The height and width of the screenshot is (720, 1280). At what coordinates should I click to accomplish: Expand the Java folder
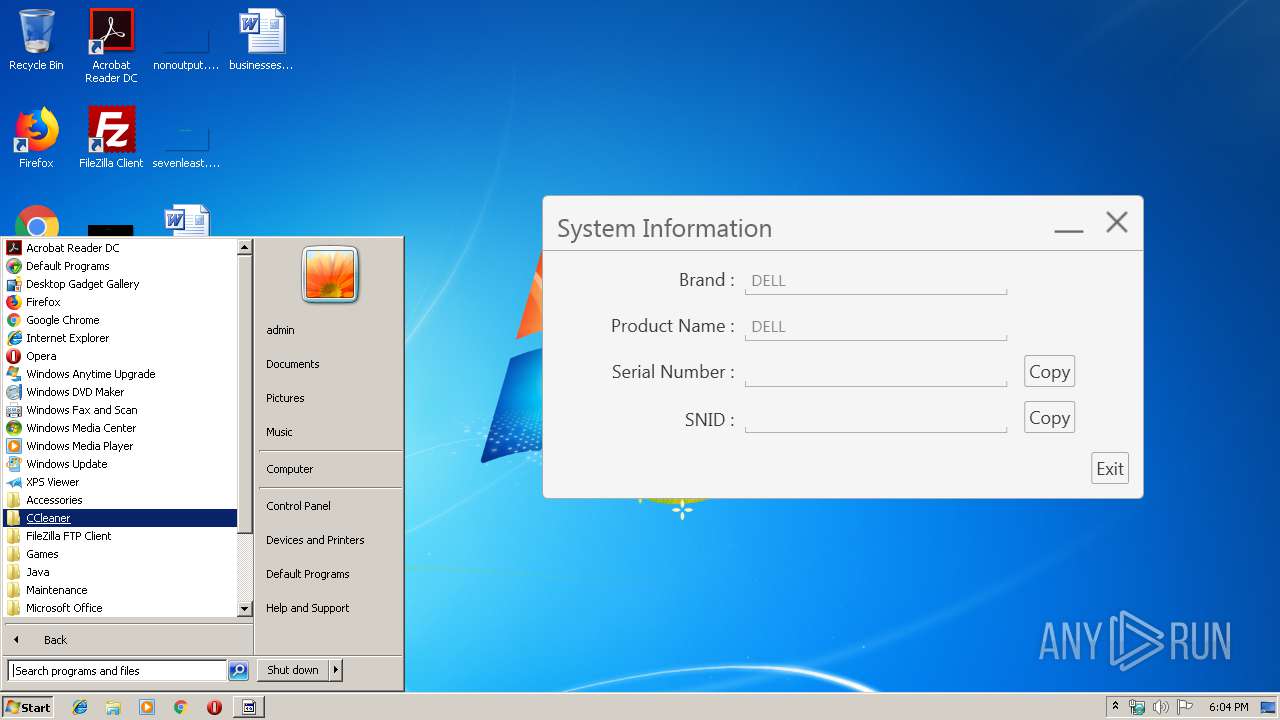coord(120,572)
